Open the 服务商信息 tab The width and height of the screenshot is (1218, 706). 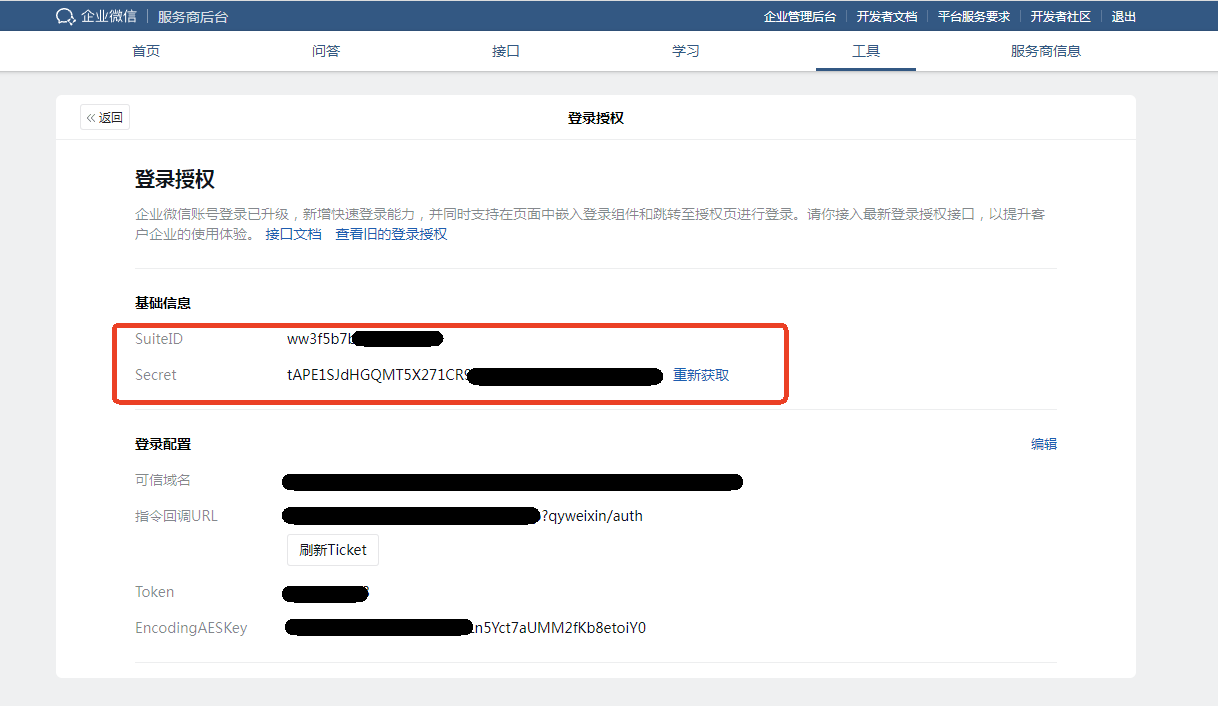coord(1046,51)
